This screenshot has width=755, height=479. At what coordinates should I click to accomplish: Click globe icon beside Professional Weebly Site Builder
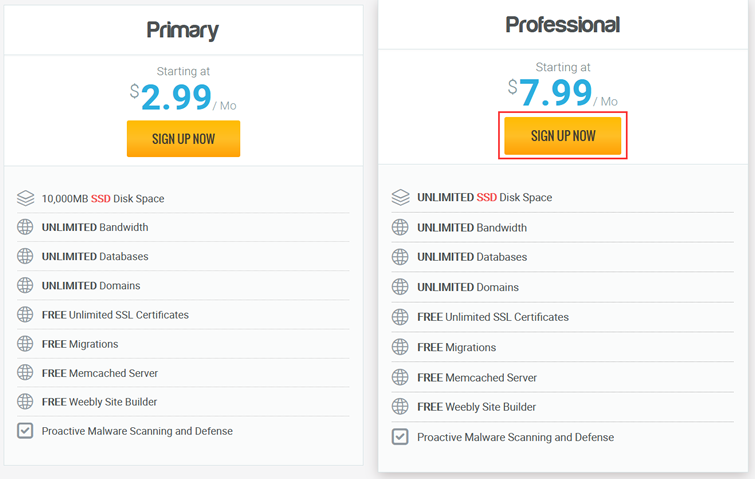coord(400,407)
